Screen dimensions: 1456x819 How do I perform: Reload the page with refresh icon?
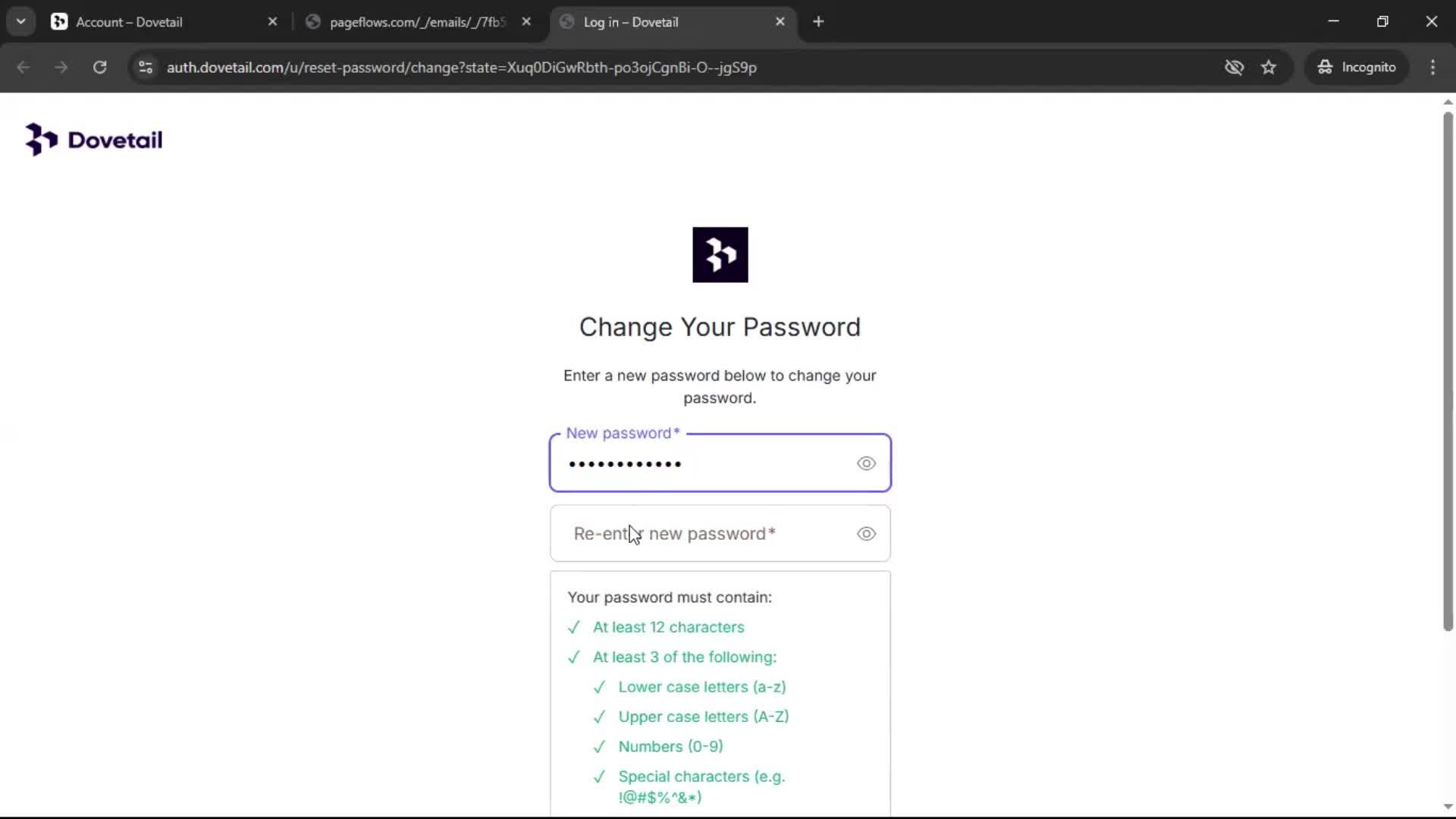pyautogui.click(x=99, y=67)
